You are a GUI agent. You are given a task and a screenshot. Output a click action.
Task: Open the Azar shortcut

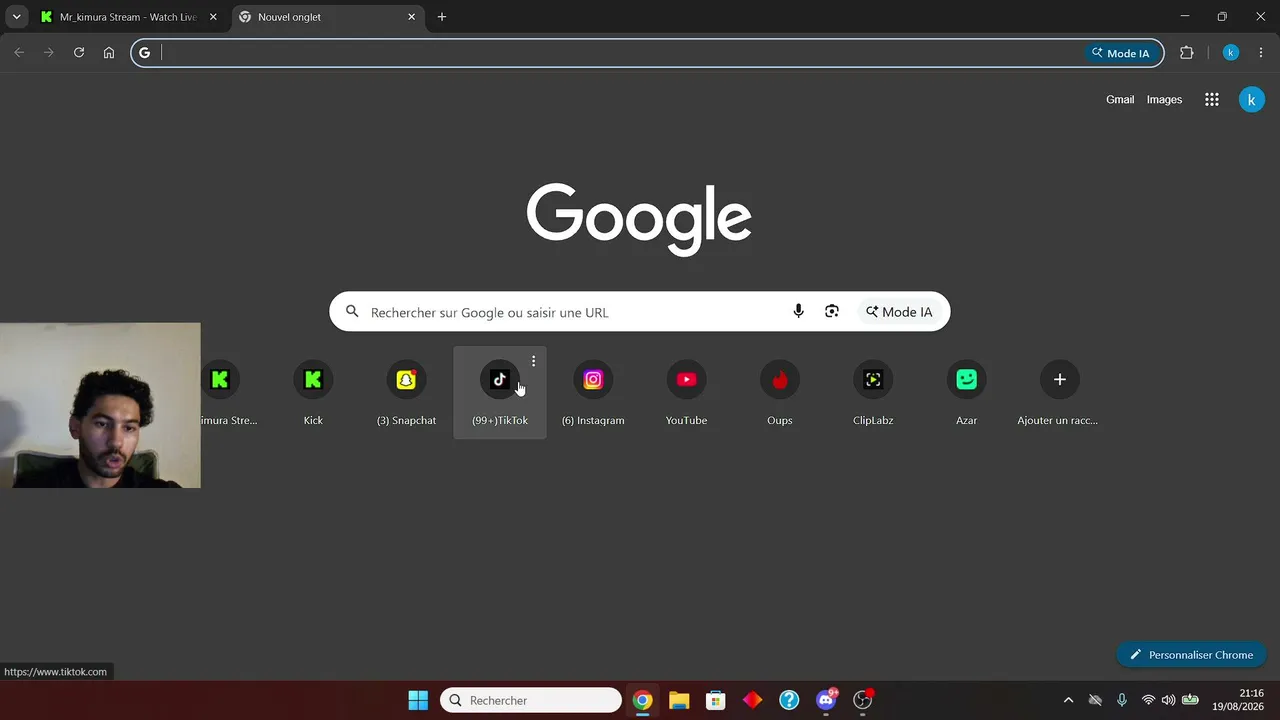point(966,393)
